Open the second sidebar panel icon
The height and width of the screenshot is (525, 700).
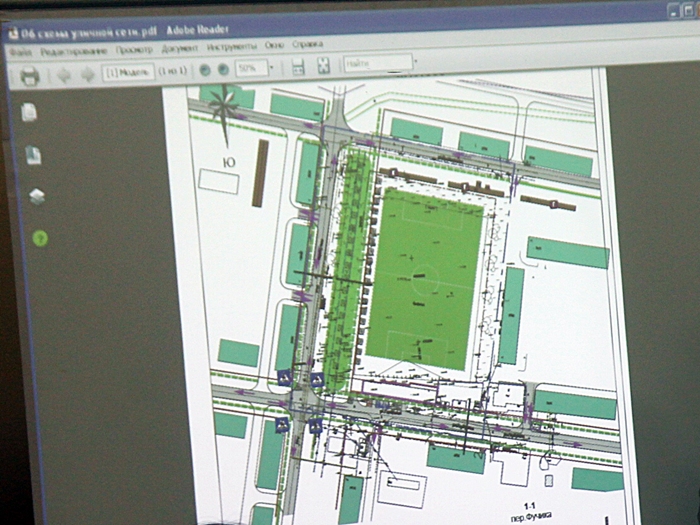pos(33,155)
